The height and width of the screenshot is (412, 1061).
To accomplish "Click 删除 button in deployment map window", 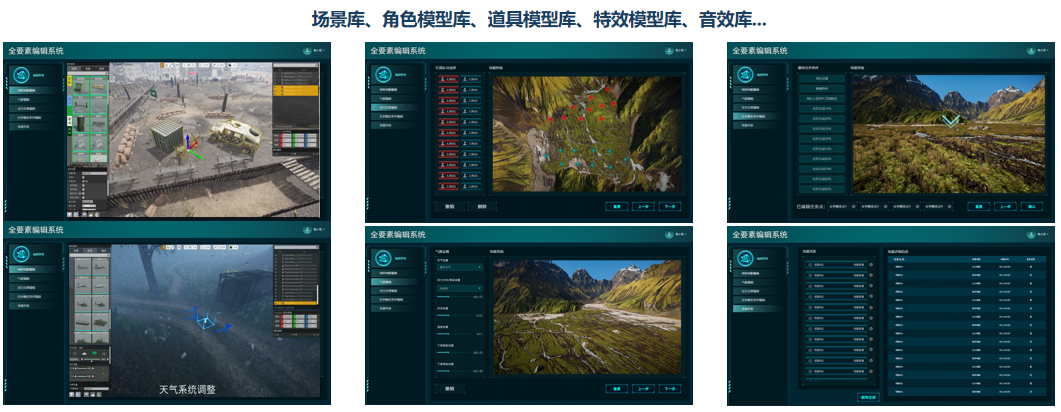I will pos(482,206).
